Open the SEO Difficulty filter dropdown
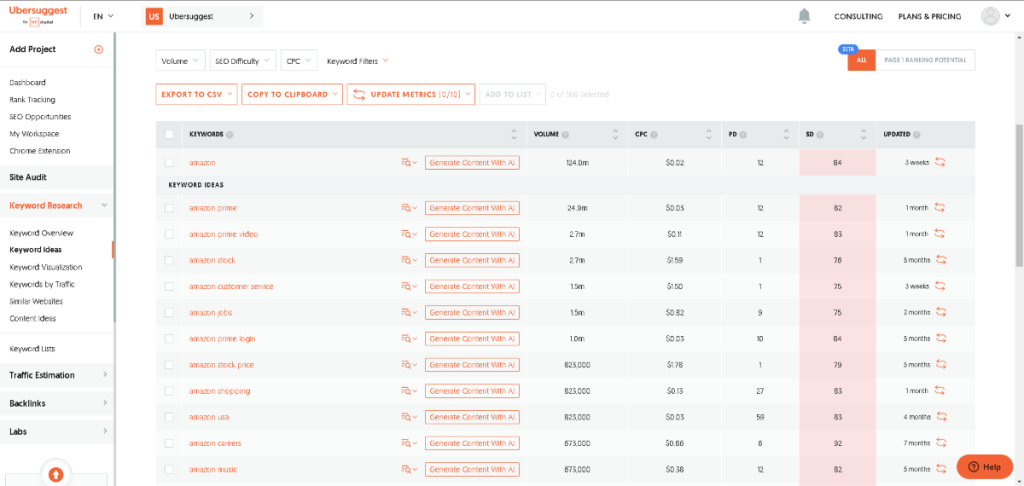This screenshot has height=486, width=1024. [x=243, y=61]
